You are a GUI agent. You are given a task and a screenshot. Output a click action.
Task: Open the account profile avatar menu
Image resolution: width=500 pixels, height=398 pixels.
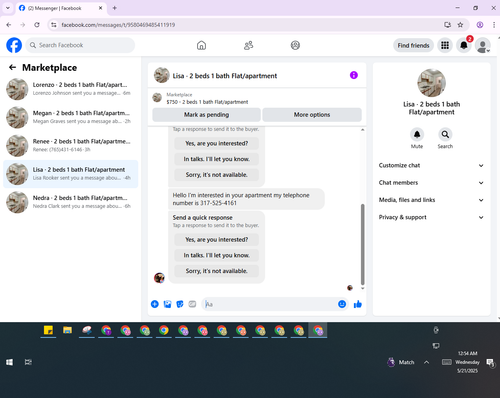coord(482,45)
